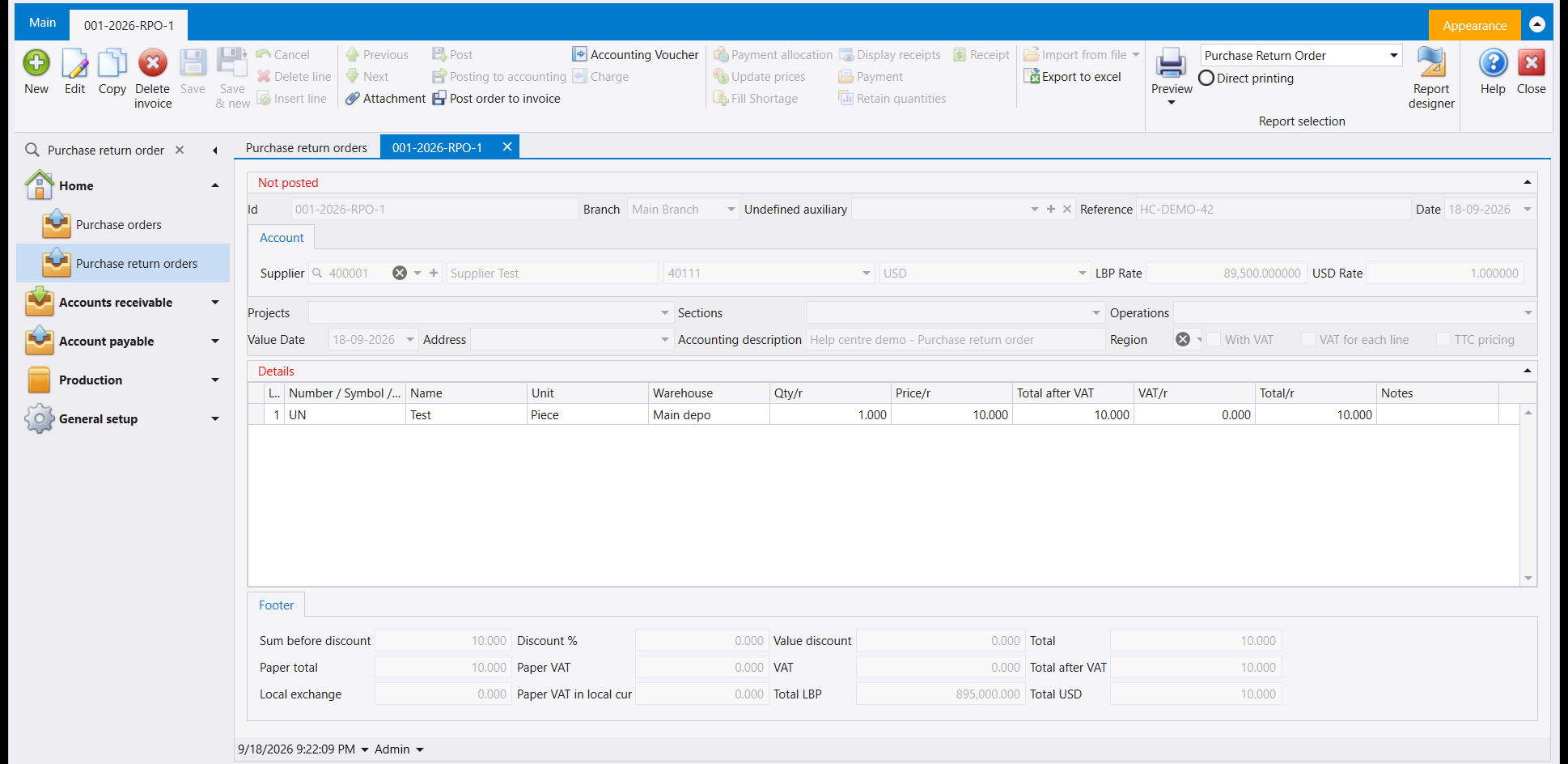
Task: Click the Accounting description field
Action: pyautogui.click(x=955, y=340)
